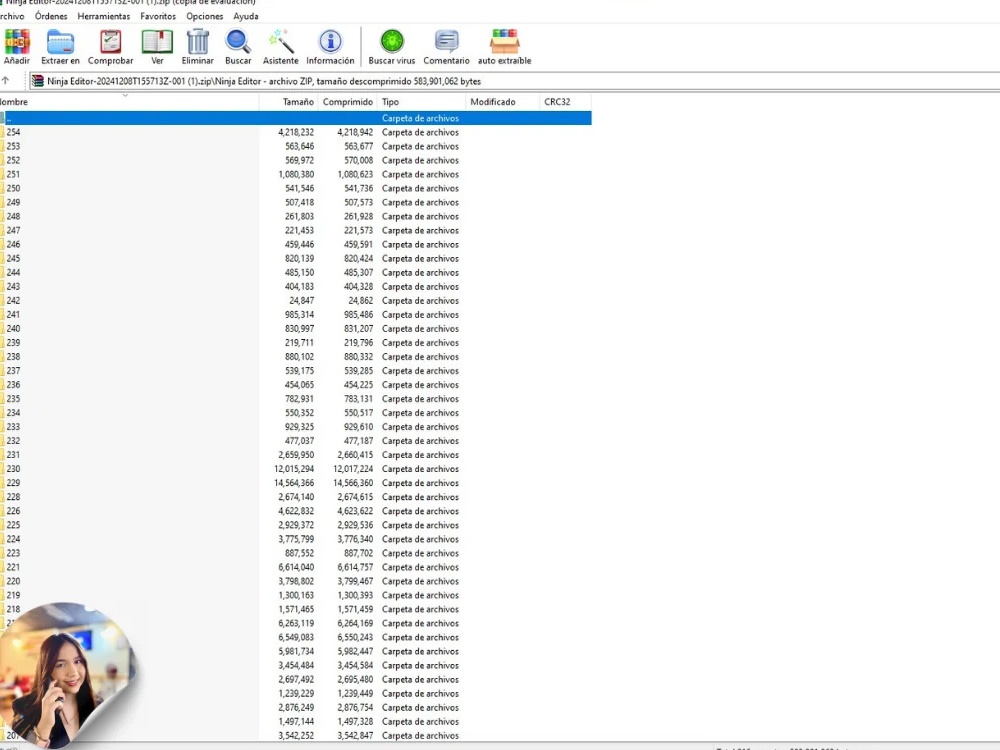The width and height of the screenshot is (1000, 750).
Task: Click WinRAR archive icon in address bar
Action: tap(38, 81)
